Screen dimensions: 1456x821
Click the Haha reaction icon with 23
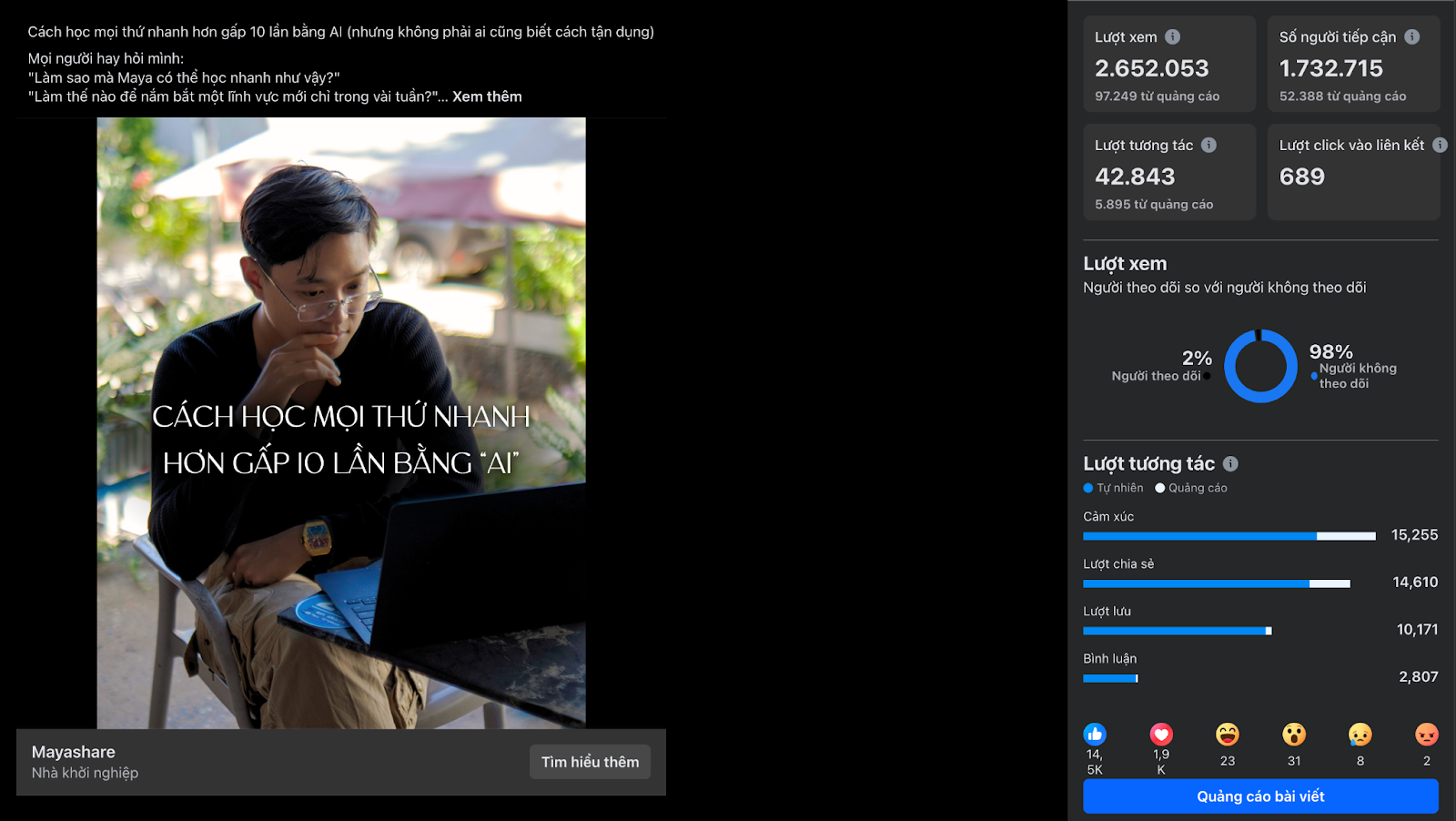point(1228,734)
